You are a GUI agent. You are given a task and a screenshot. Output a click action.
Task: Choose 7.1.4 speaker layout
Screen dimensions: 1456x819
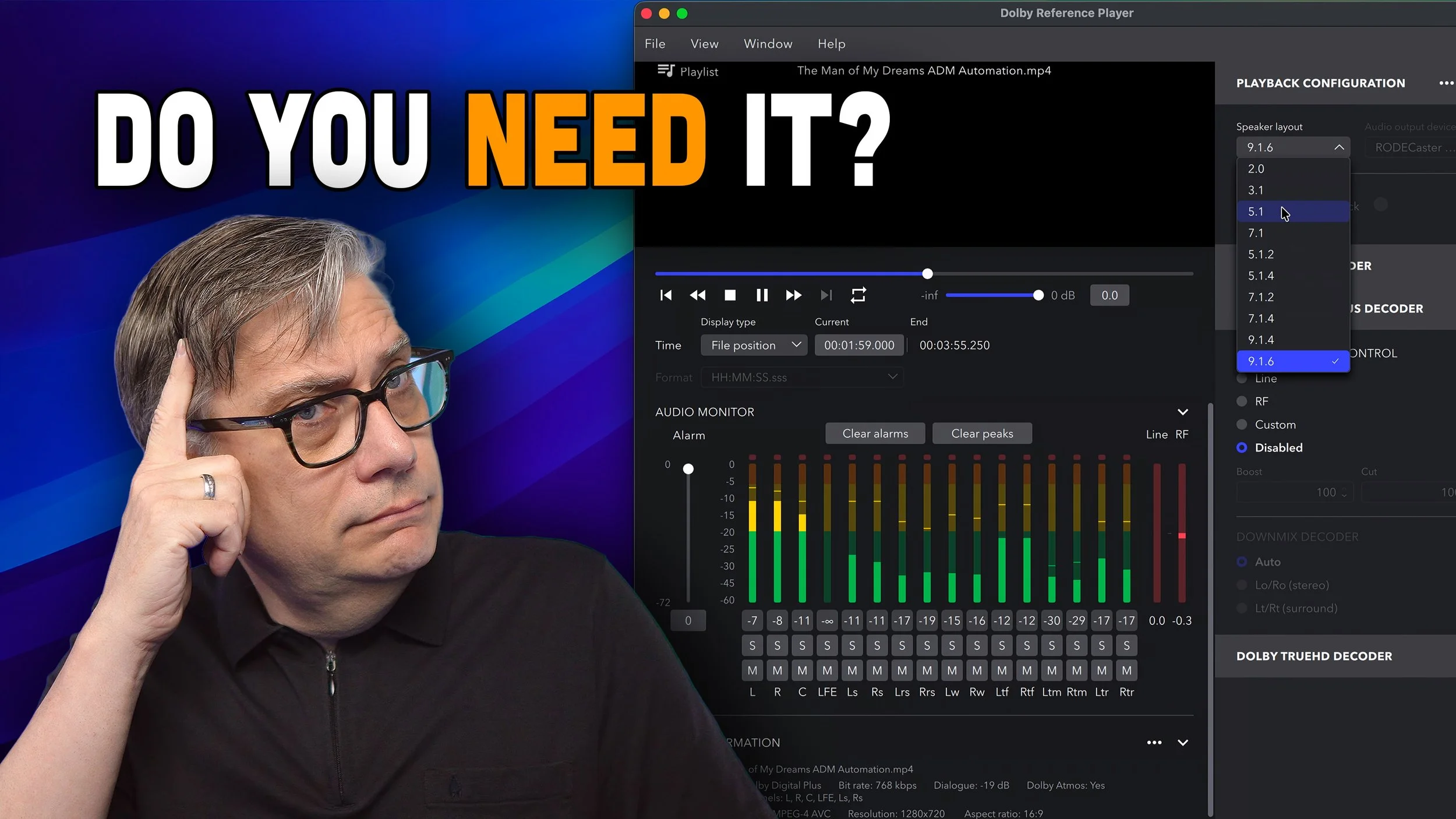point(1293,319)
